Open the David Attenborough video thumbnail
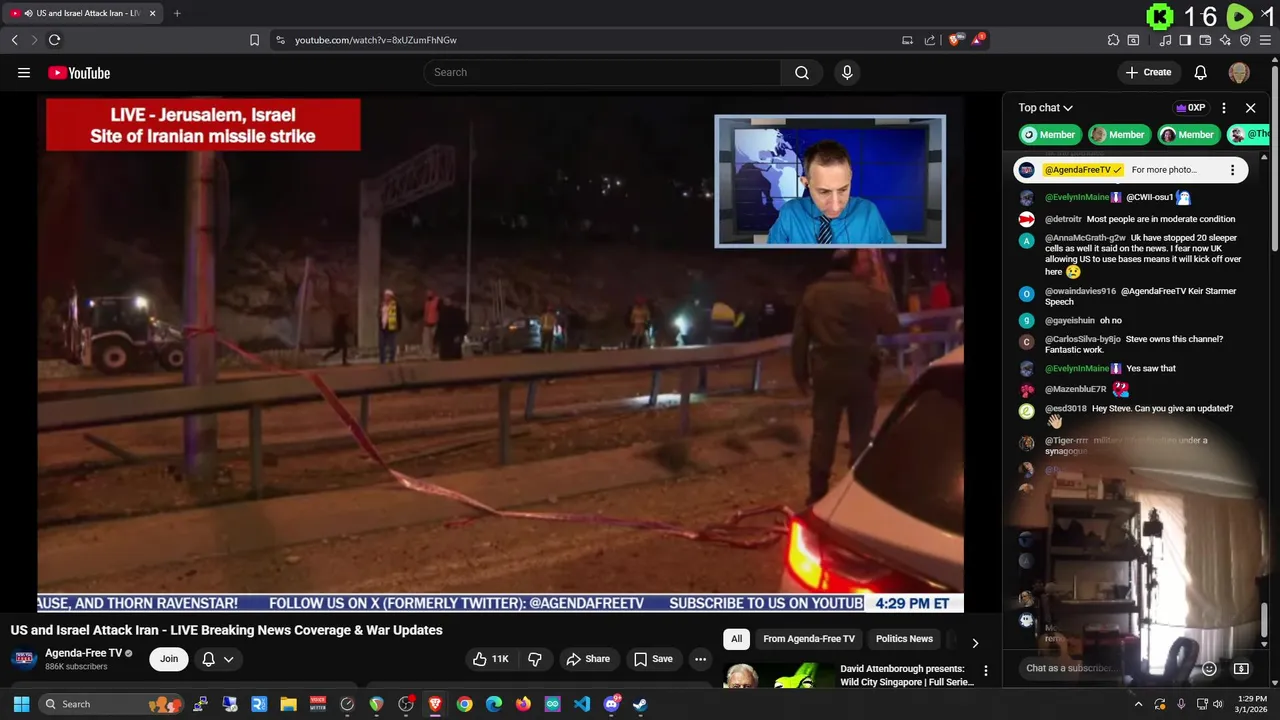Image resolution: width=1280 pixels, height=720 pixels. pos(777,676)
